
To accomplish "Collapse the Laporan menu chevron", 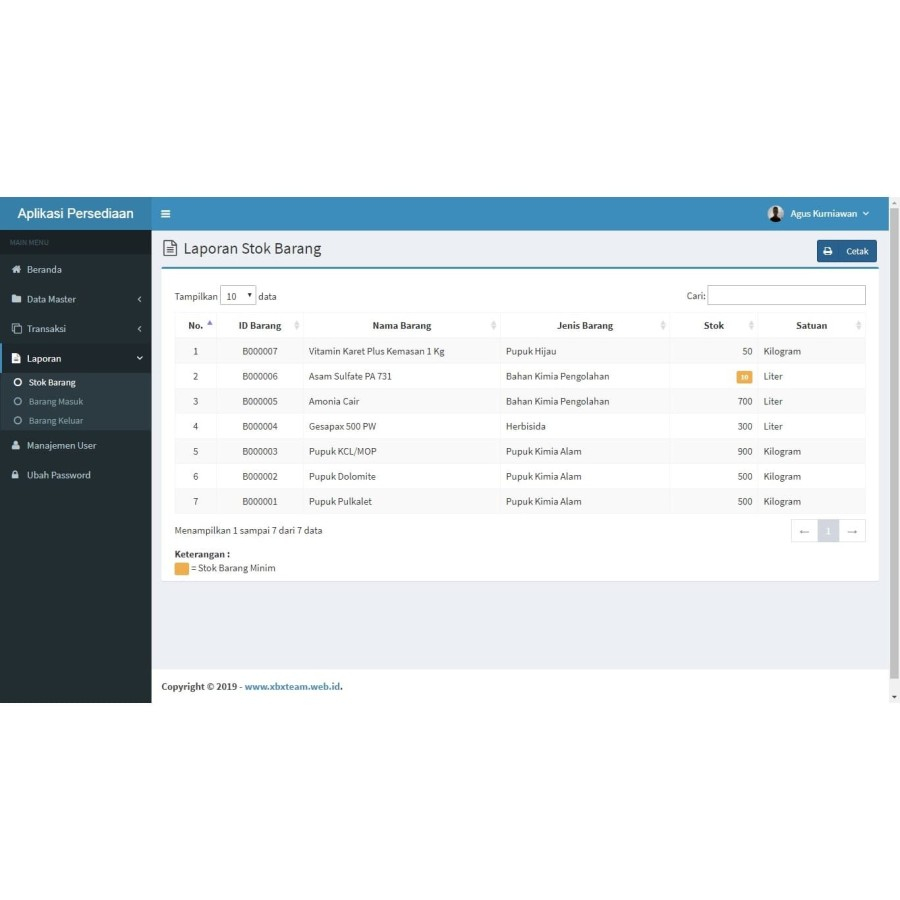I will coord(140,359).
